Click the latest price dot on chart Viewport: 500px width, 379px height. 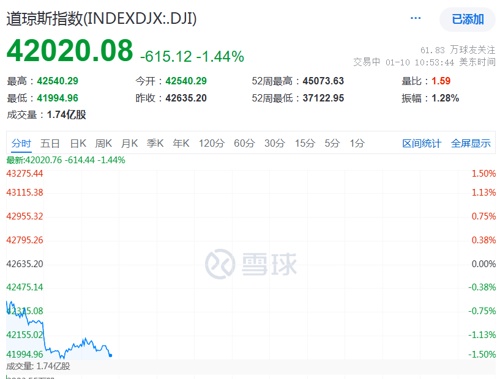111,355
